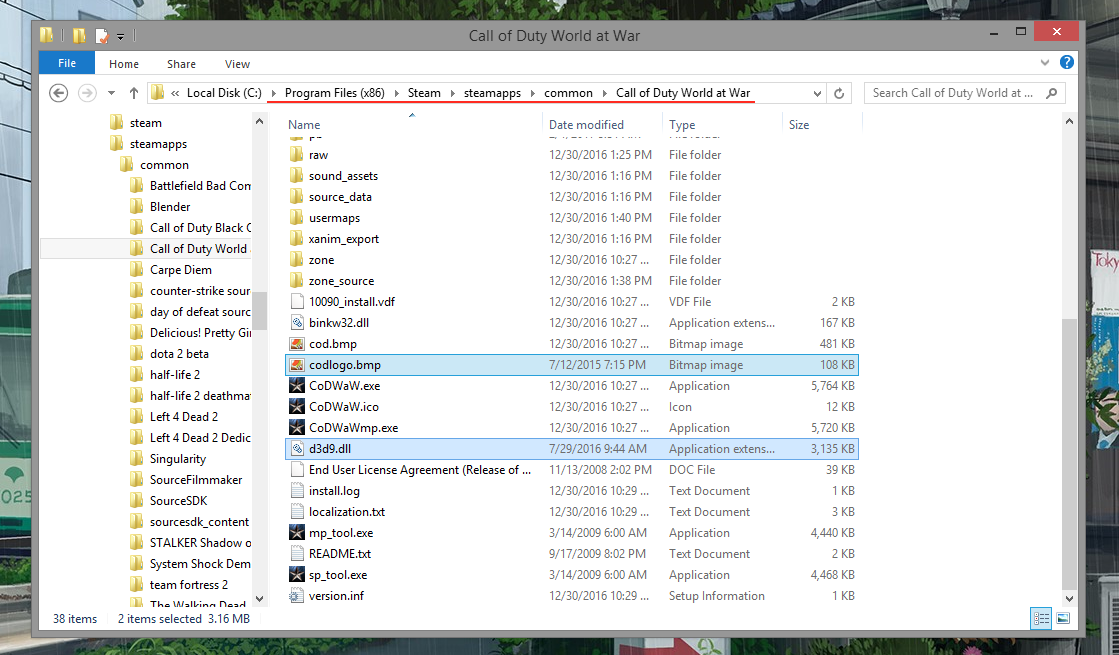Image resolution: width=1119 pixels, height=655 pixels.
Task: Select the codlogo.bmp image icon
Action: click(297, 365)
